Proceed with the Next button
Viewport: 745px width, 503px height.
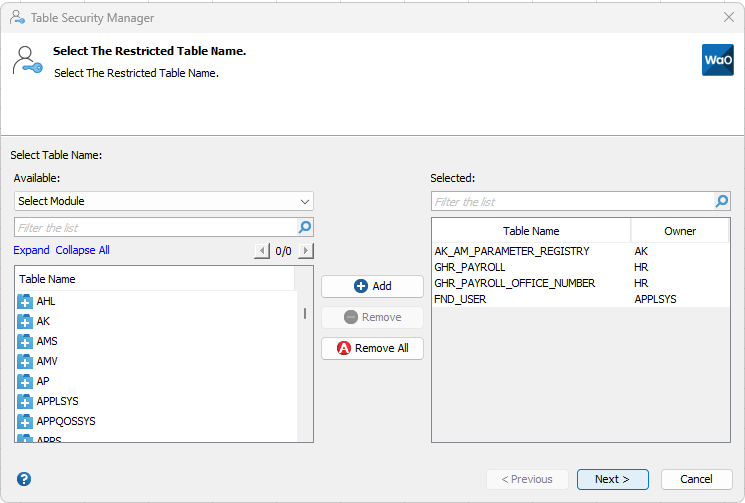tap(612, 479)
